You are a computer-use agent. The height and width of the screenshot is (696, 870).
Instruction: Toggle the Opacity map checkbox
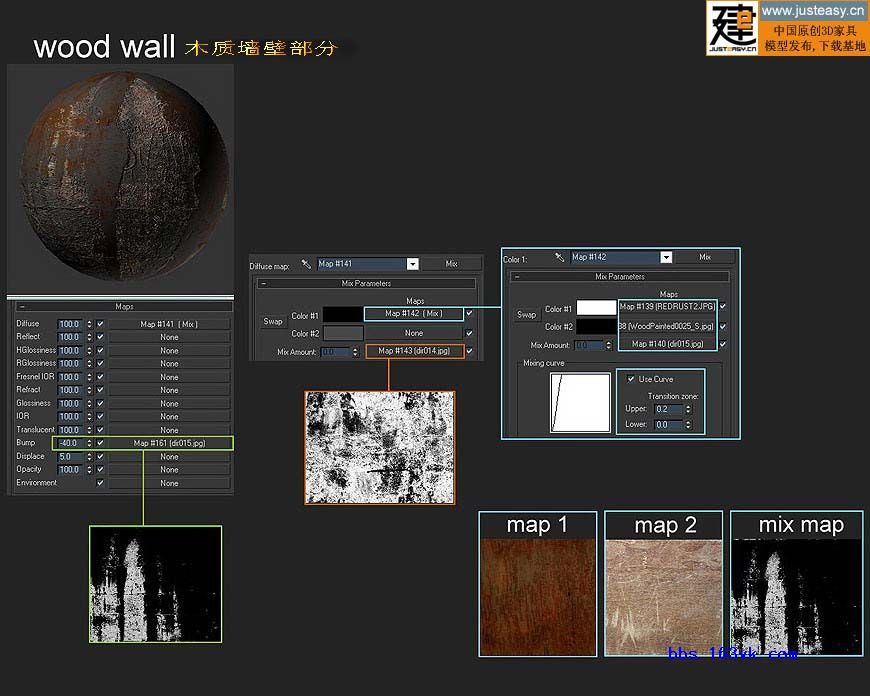[100, 470]
